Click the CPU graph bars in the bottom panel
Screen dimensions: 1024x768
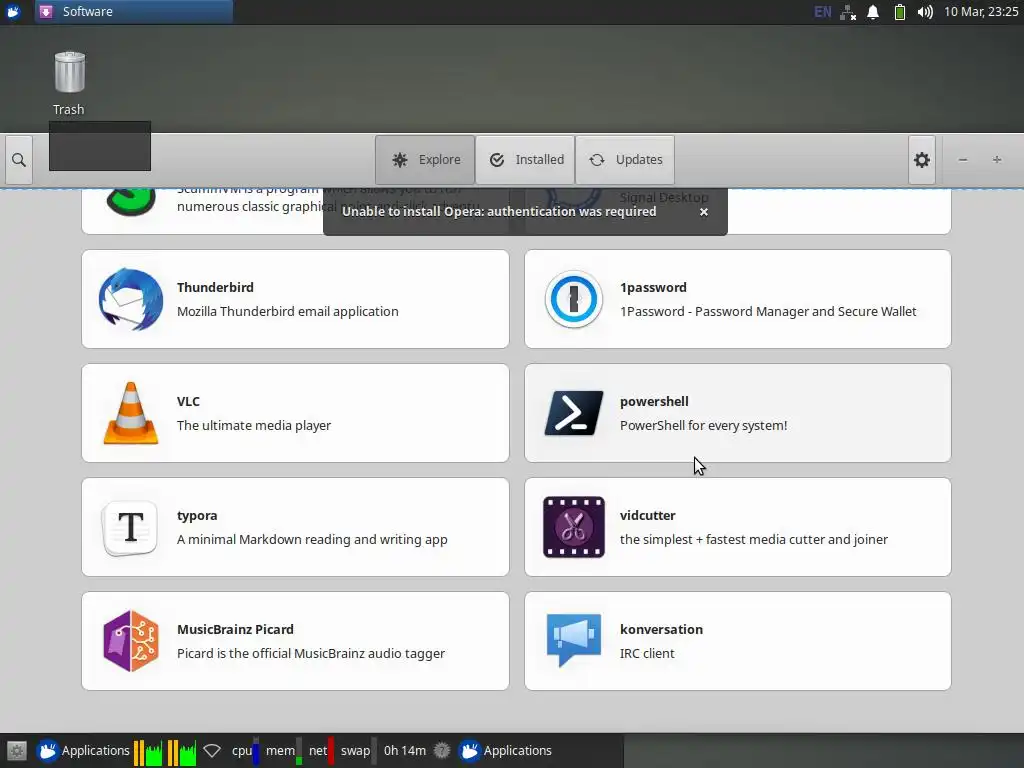165,752
